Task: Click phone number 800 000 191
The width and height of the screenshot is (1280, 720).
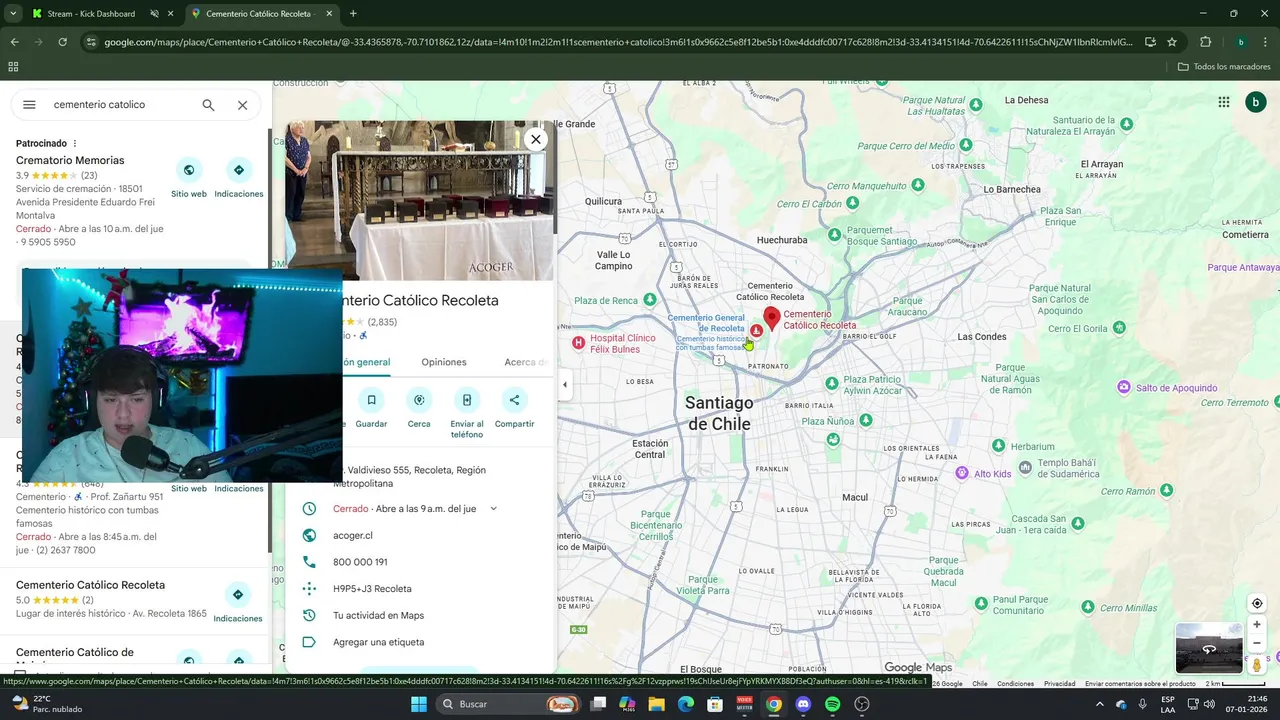Action: point(360,562)
